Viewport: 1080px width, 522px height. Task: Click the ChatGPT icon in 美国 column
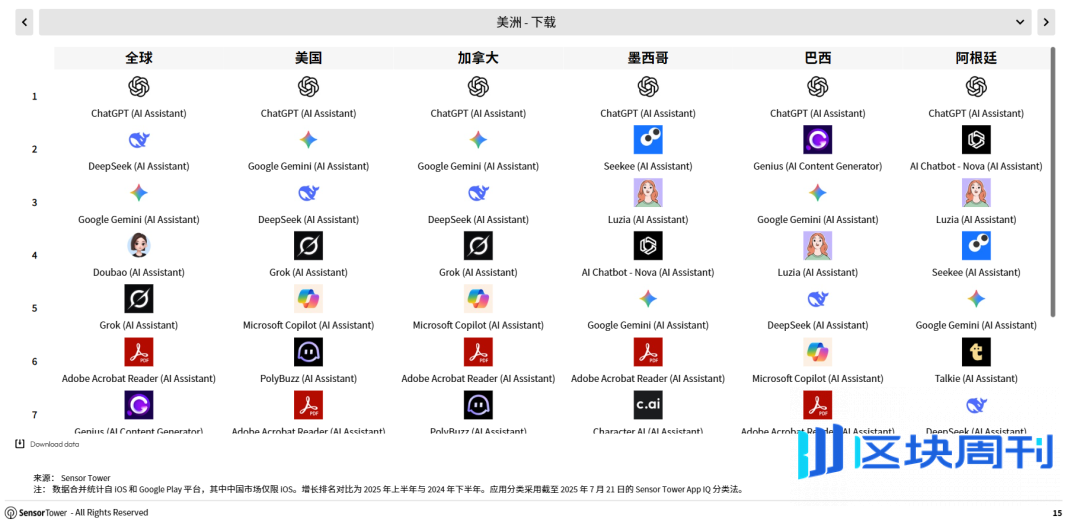[308, 87]
